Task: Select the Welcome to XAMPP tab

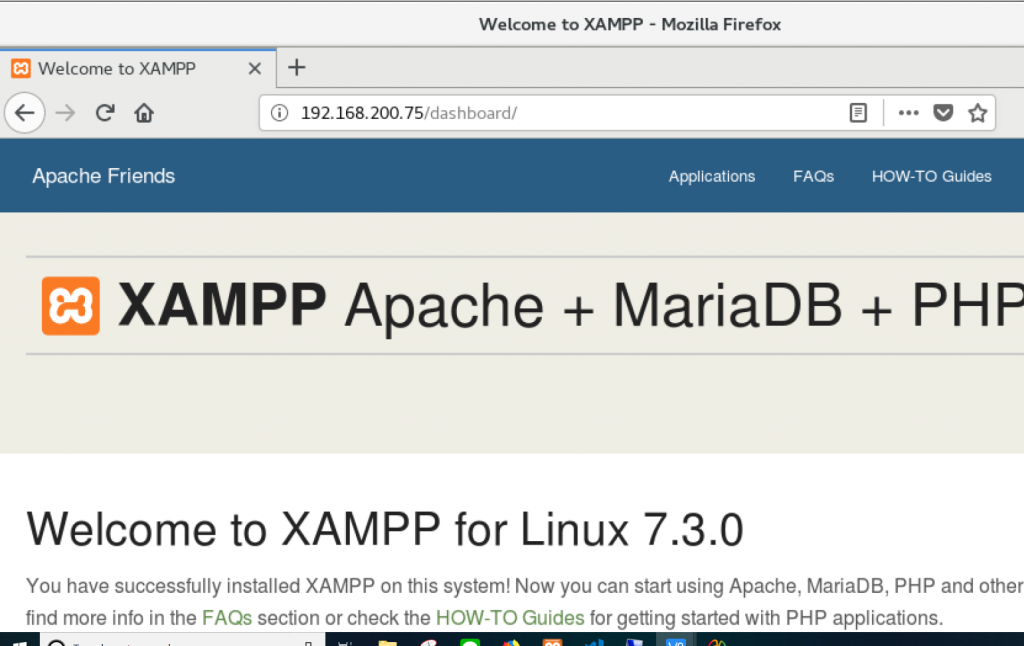Action: 137,68
